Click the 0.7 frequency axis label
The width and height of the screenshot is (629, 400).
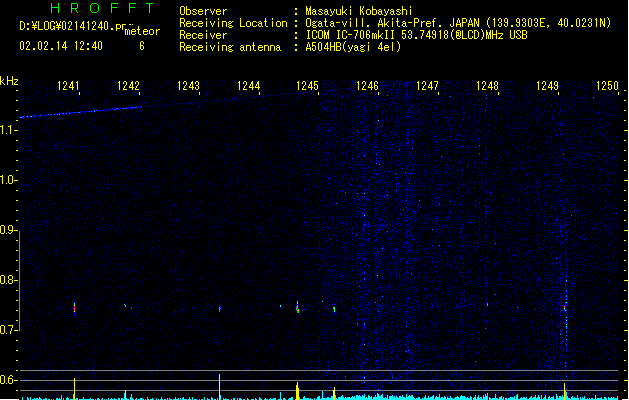pyautogui.click(x=8, y=330)
